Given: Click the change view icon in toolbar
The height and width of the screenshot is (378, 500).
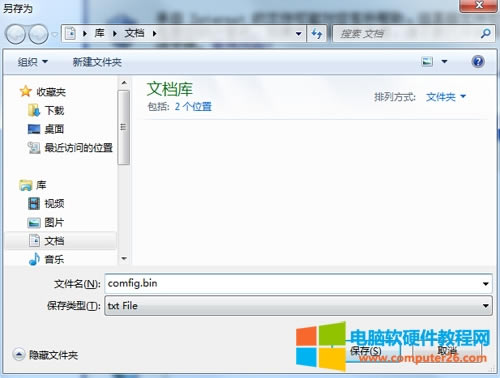Looking at the screenshot, I should (x=427, y=62).
